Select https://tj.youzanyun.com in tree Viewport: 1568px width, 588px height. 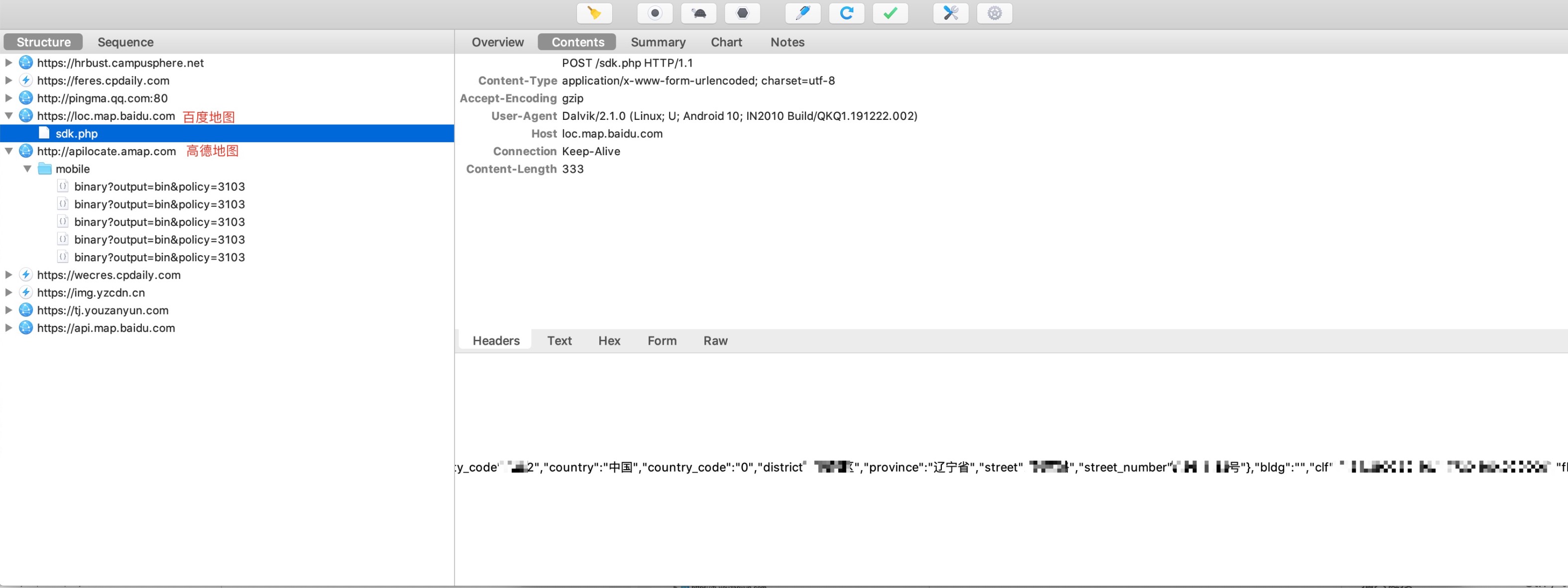103,310
